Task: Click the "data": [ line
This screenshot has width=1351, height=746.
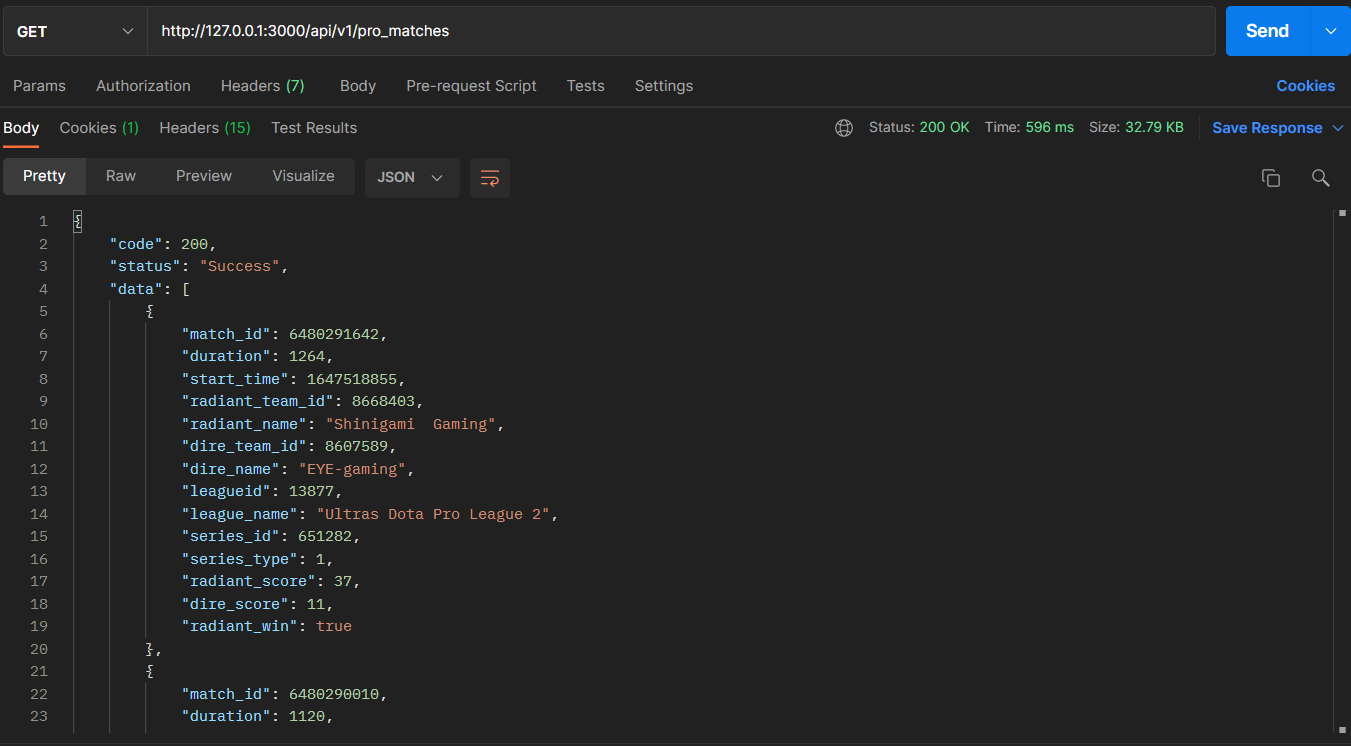Action: click(x=150, y=289)
